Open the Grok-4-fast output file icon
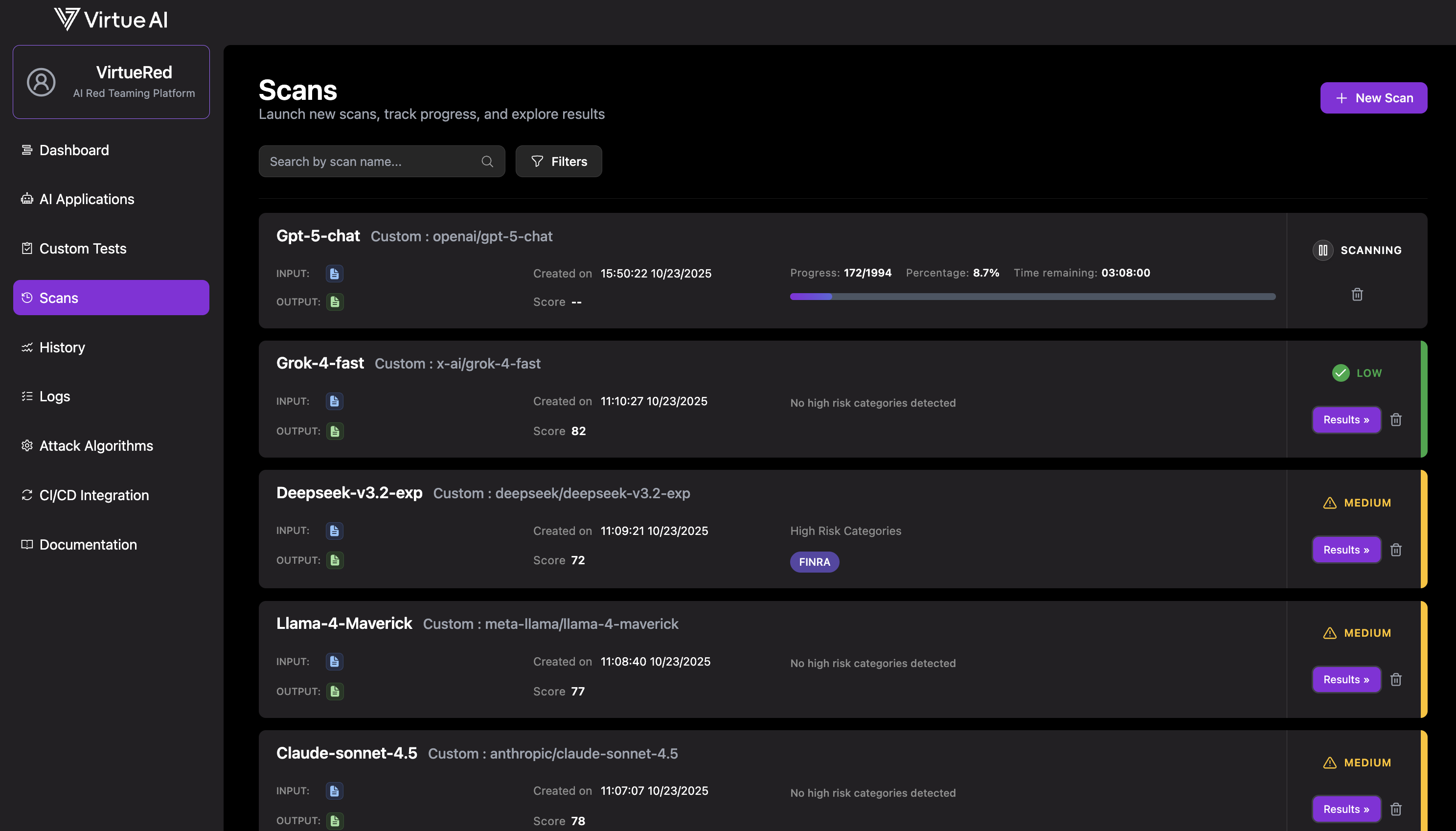The image size is (1456, 831). pyautogui.click(x=335, y=431)
